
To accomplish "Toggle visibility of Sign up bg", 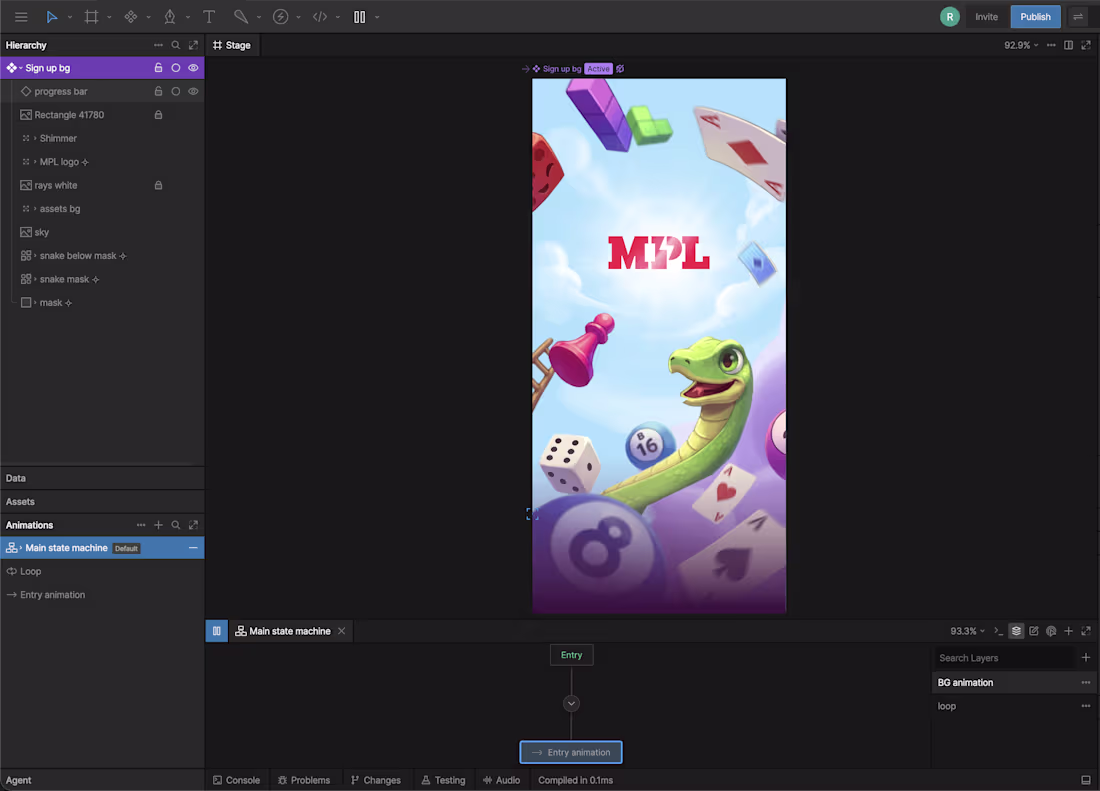I will pyautogui.click(x=193, y=68).
